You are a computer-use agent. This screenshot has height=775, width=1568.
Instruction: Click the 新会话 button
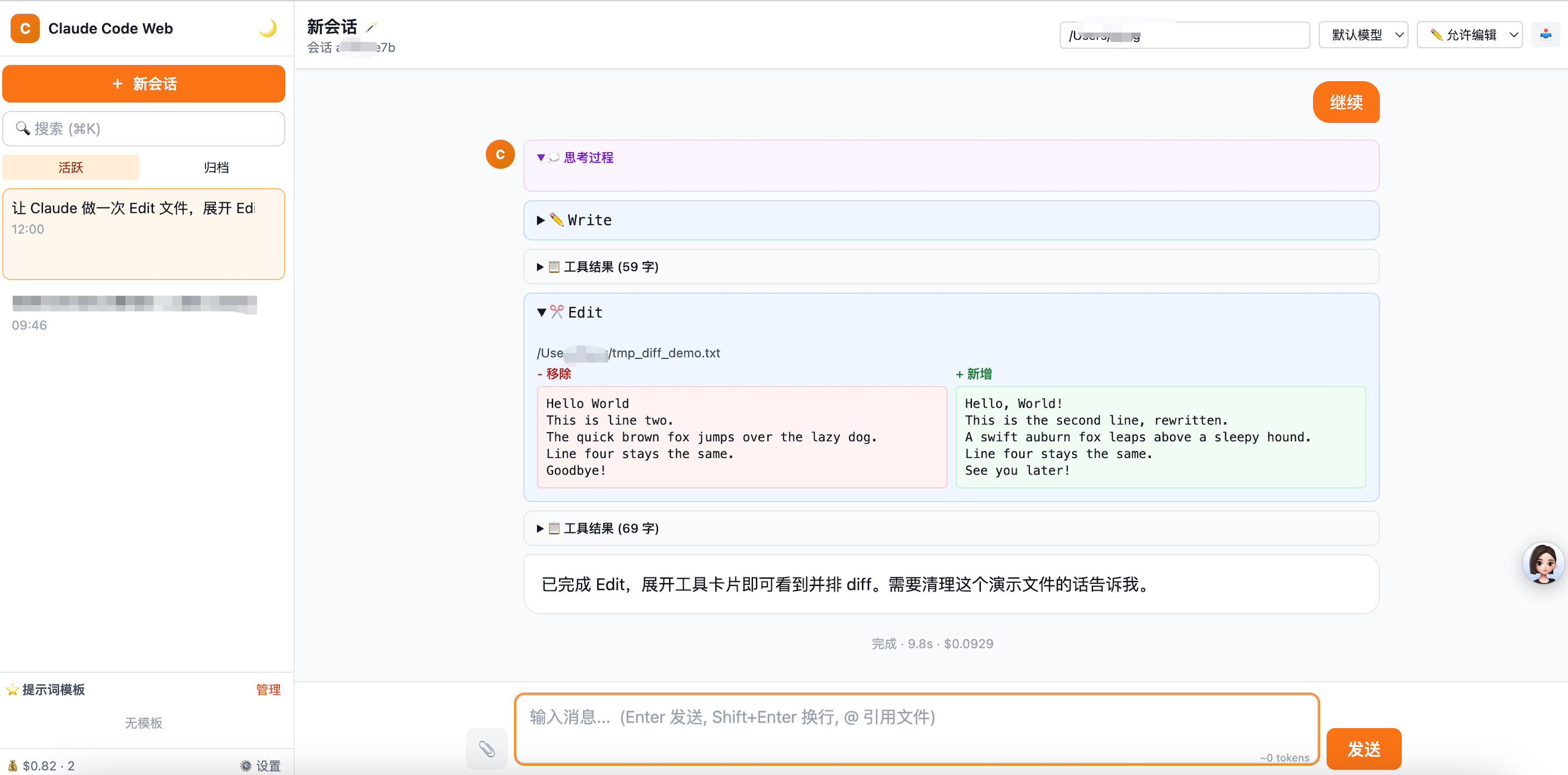(144, 84)
